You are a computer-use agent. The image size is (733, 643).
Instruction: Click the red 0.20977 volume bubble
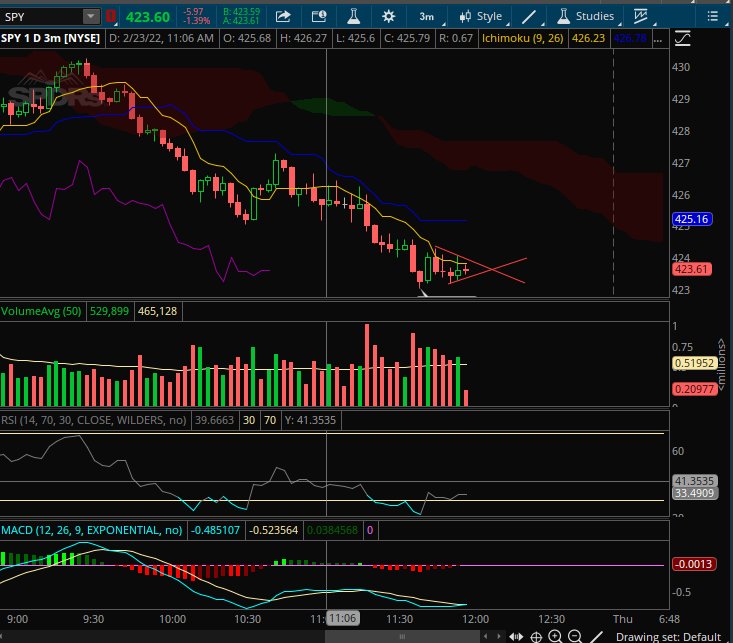pyautogui.click(x=694, y=389)
